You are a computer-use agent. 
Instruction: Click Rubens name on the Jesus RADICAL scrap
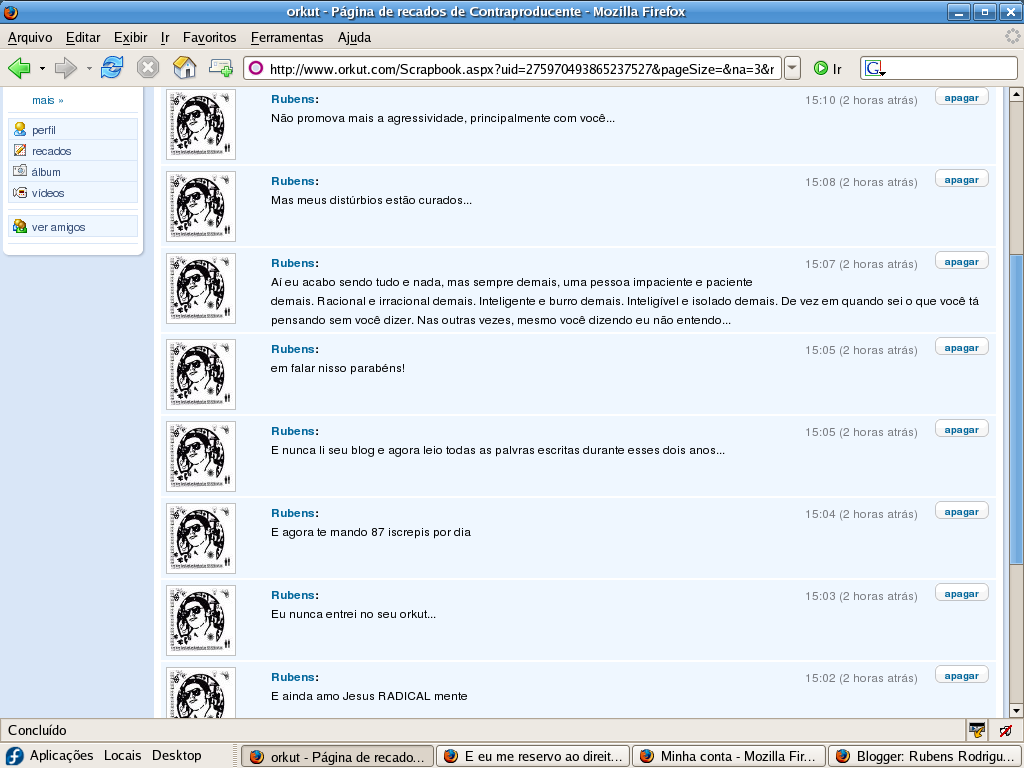pyautogui.click(x=293, y=677)
